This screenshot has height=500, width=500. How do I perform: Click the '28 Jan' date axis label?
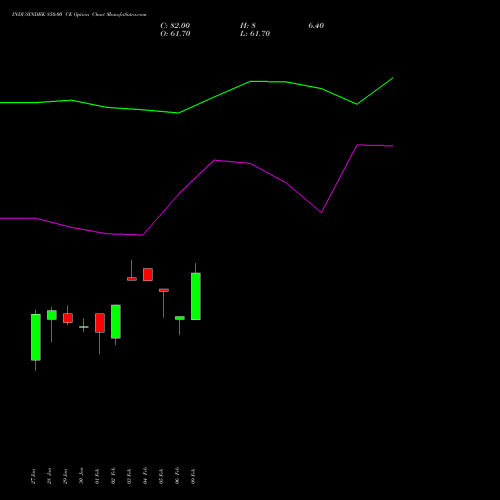(49, 476)
